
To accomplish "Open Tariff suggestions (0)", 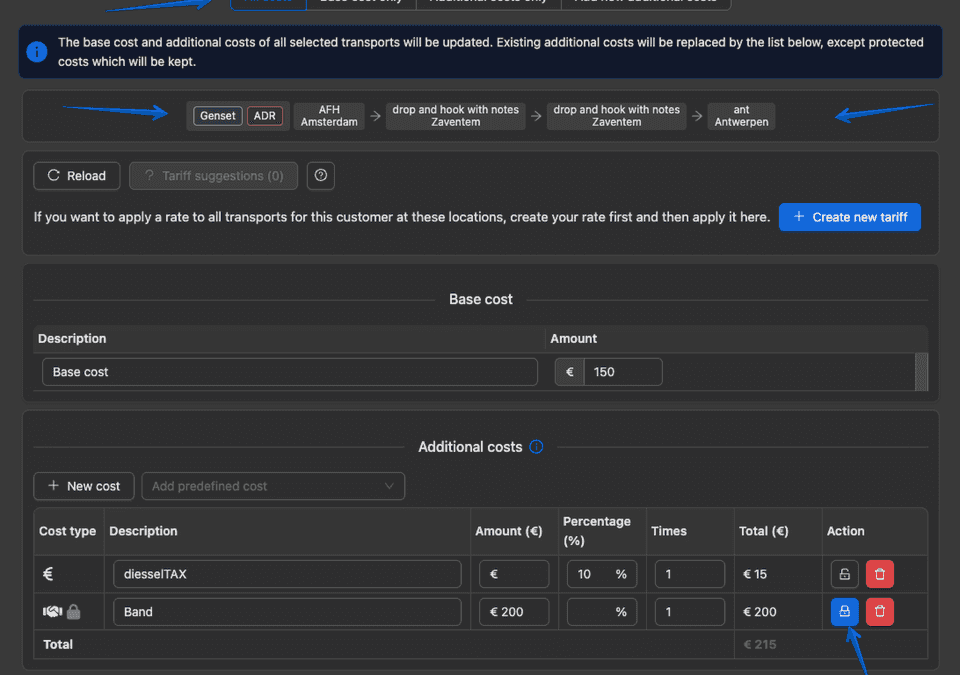I will coord(213,176).
